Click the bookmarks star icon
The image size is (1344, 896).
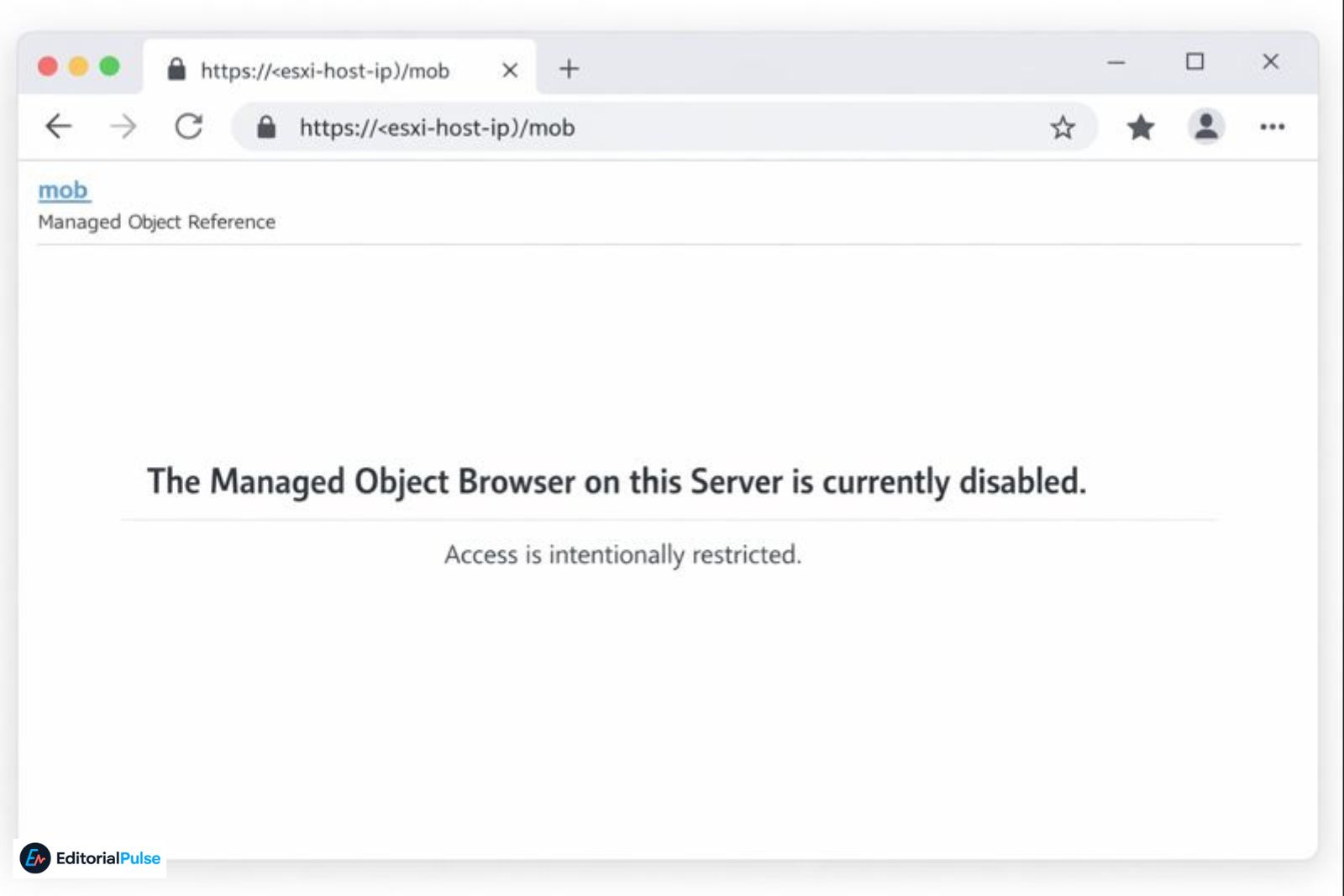[1140, 127]
